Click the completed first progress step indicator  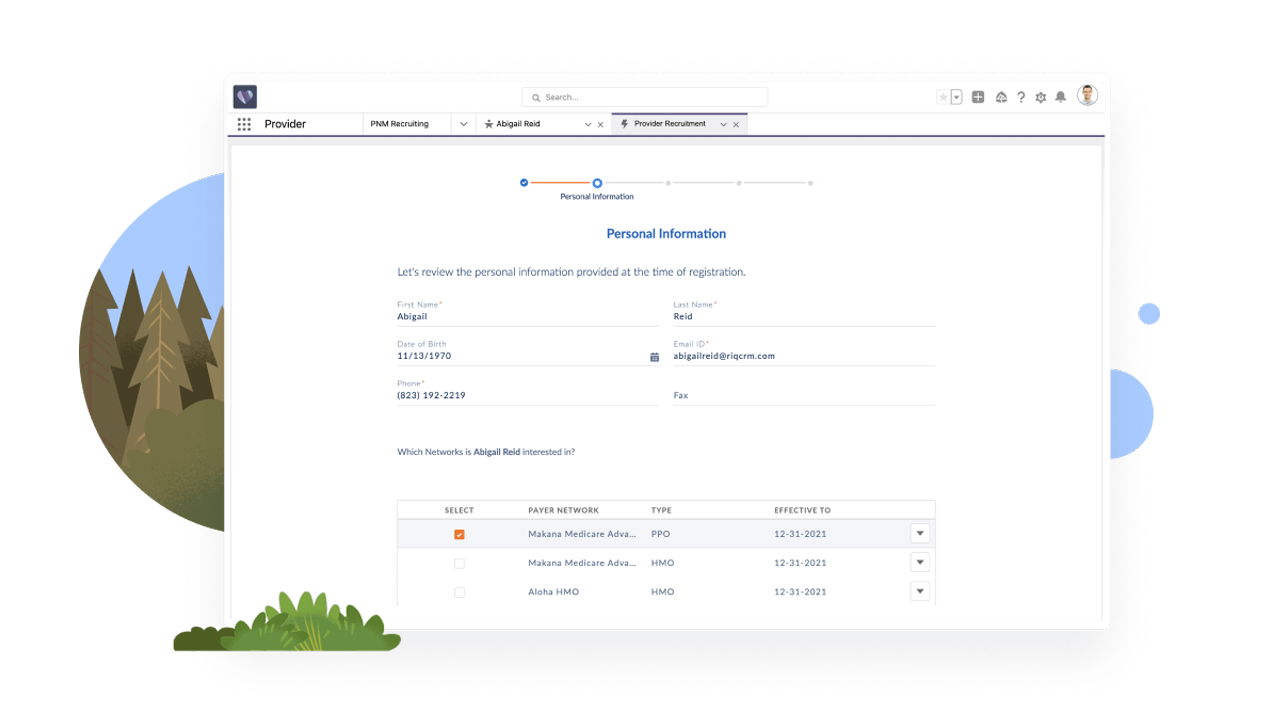pos(524,183)
